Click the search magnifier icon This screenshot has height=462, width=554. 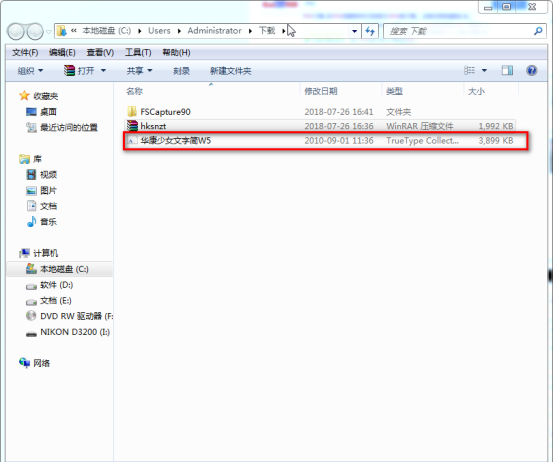538,31
